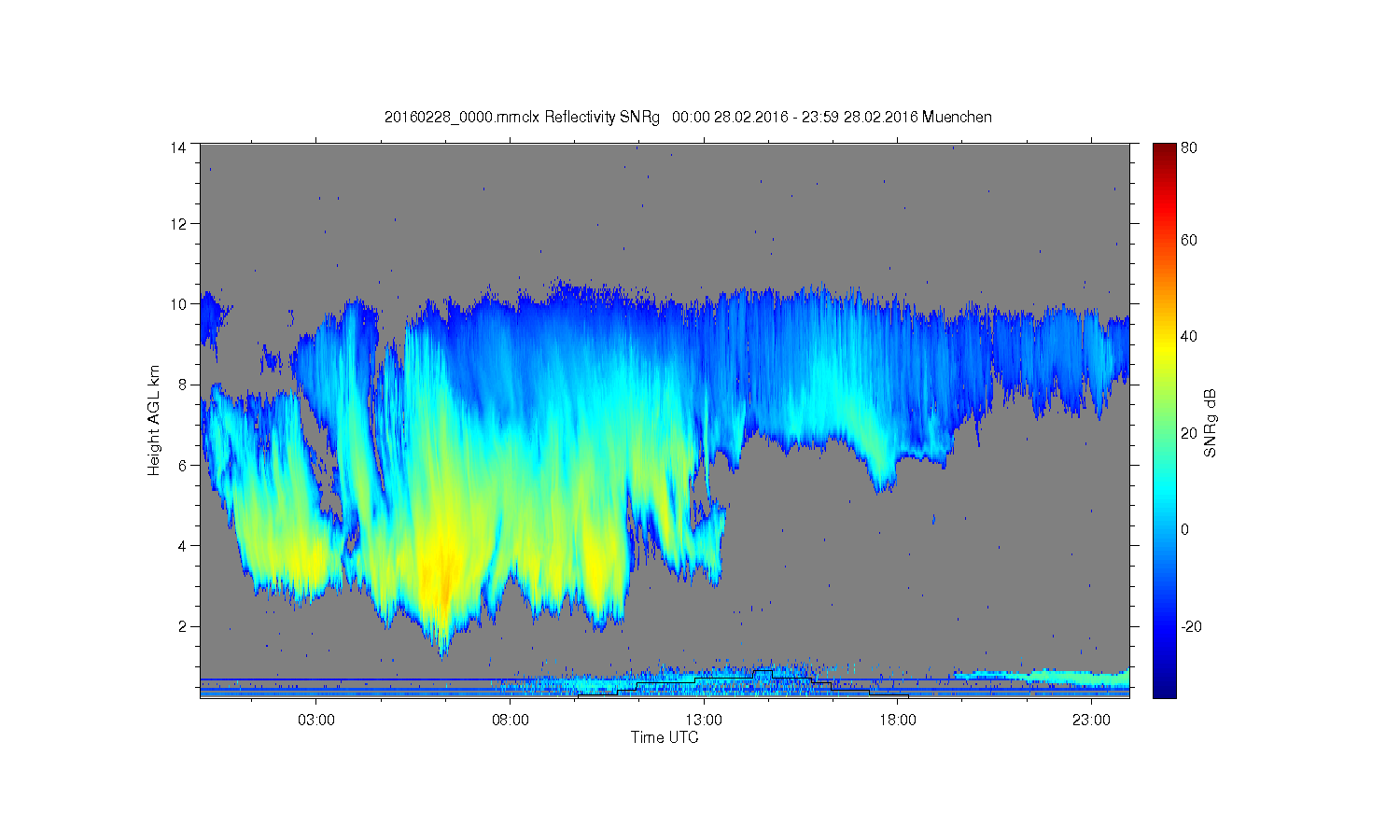1400x840 pixels.
Task: Click the colorbar value -20 label
Action: point(1191,626)
